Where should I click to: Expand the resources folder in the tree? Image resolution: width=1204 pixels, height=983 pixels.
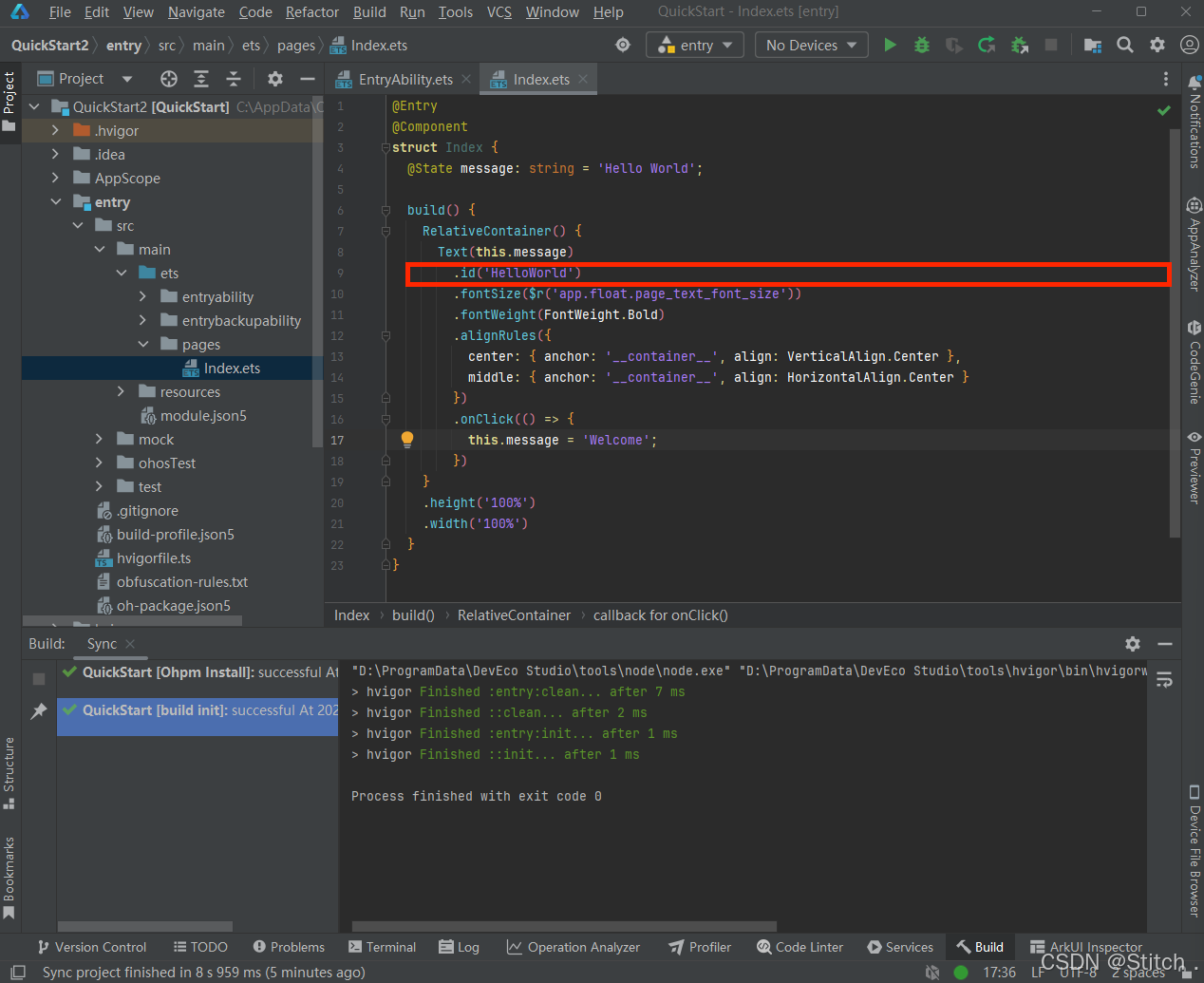click(x=121, y=391)
